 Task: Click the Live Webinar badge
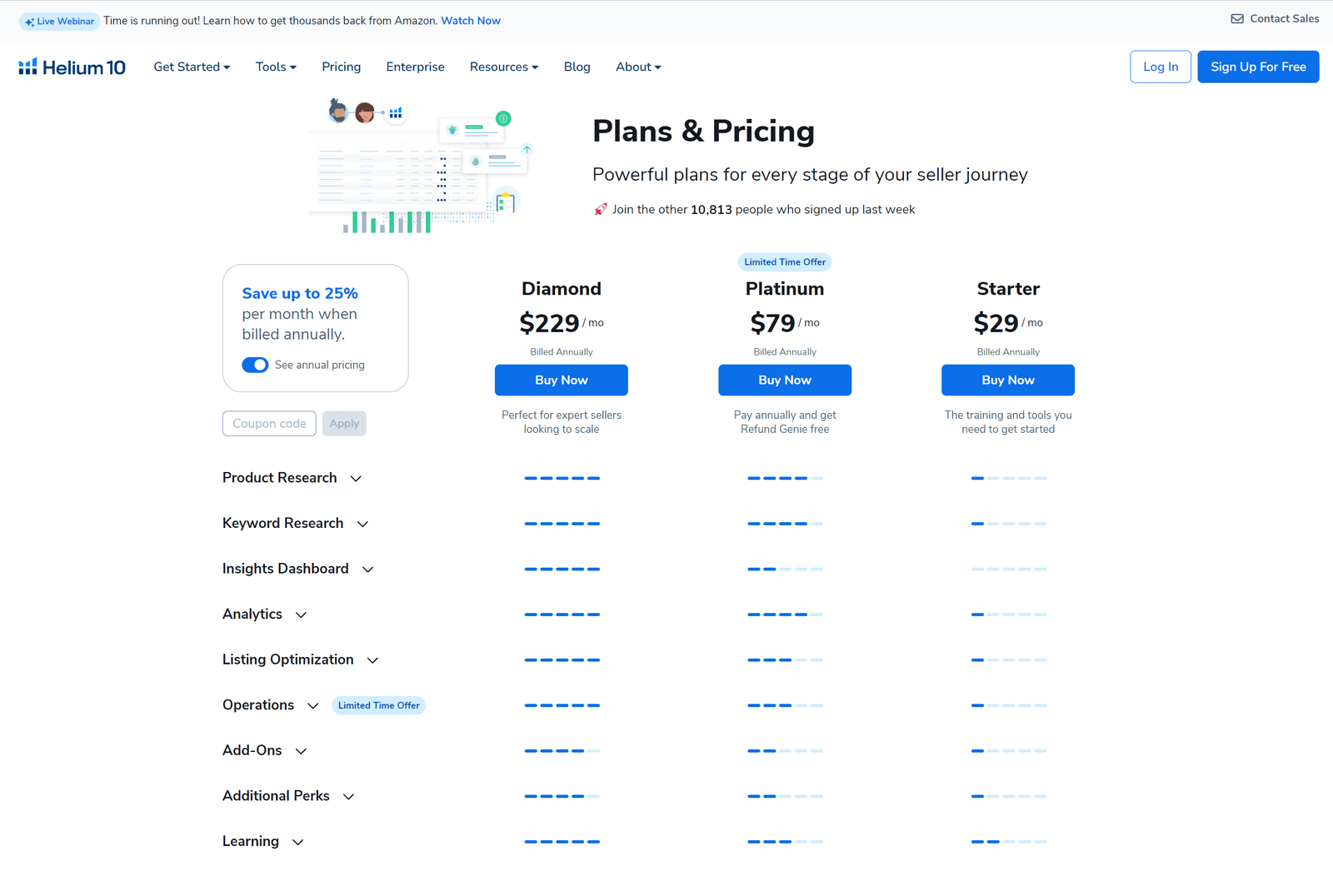pyautogui.click(x=59, y=22)
